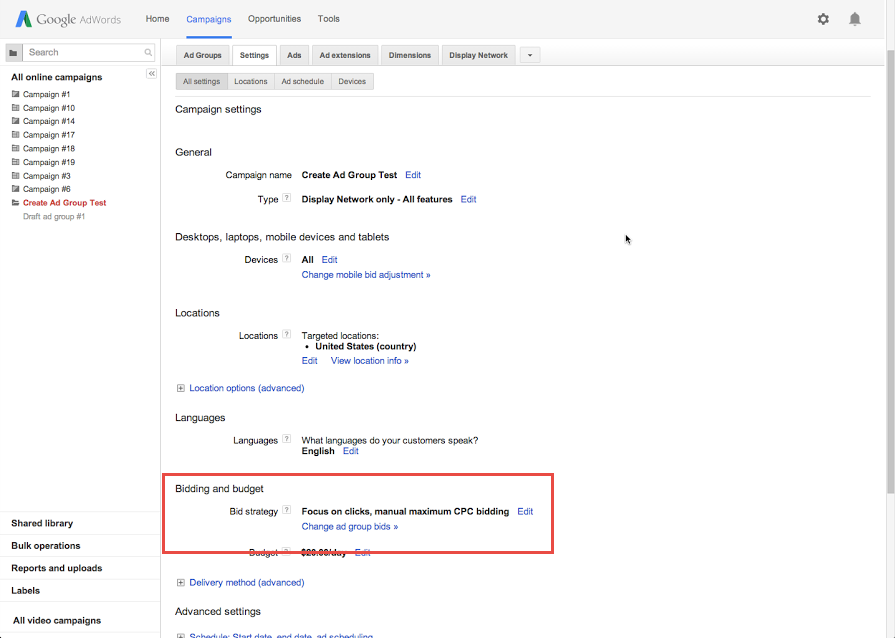Click help icon next to Devices

[287, 259]
